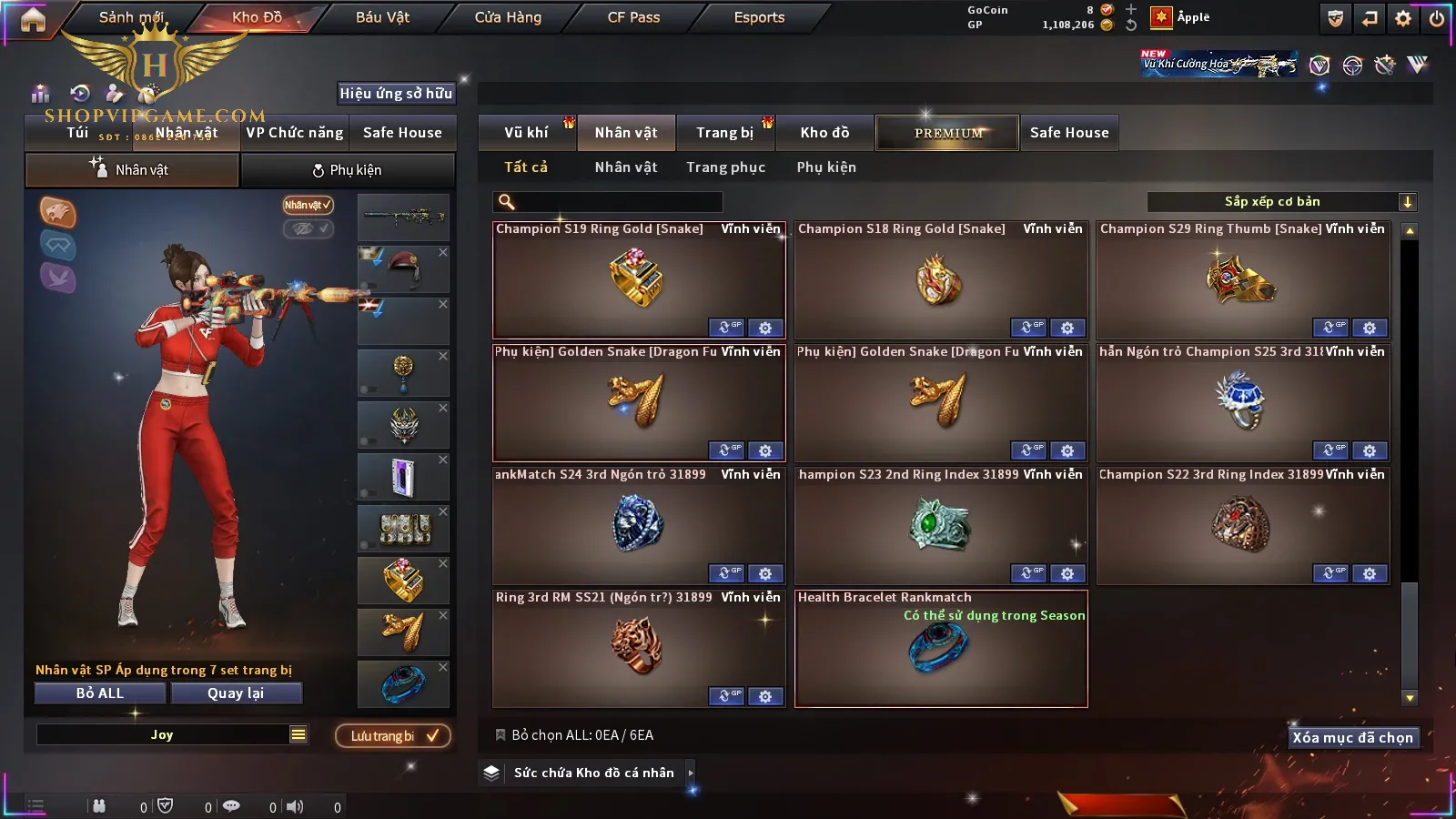1456x819 pixels.
Task: Click the shield icon in bottom status bar
Action: [x=165, y=805]
